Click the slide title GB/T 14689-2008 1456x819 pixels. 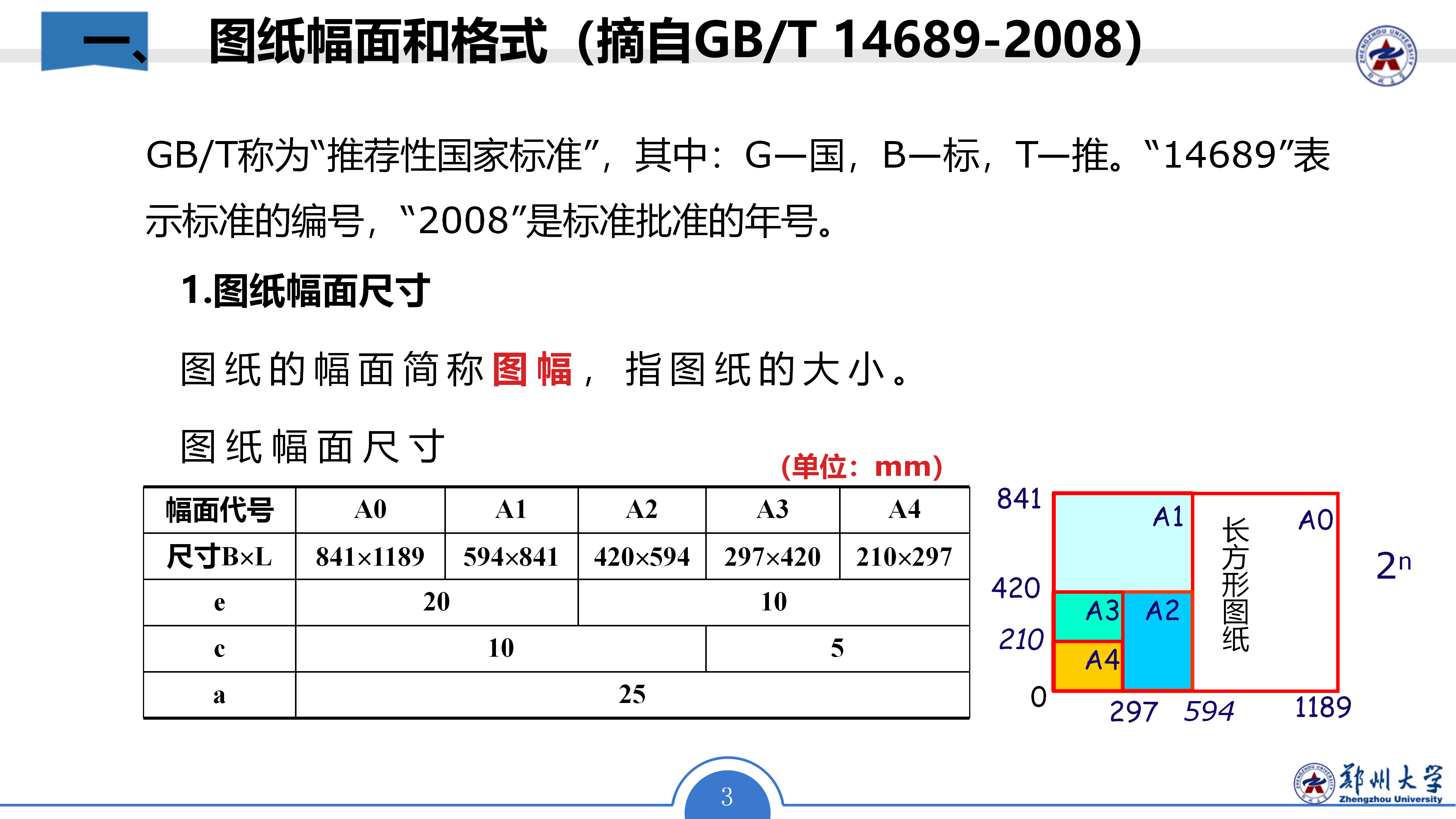(x=675, y=41)
